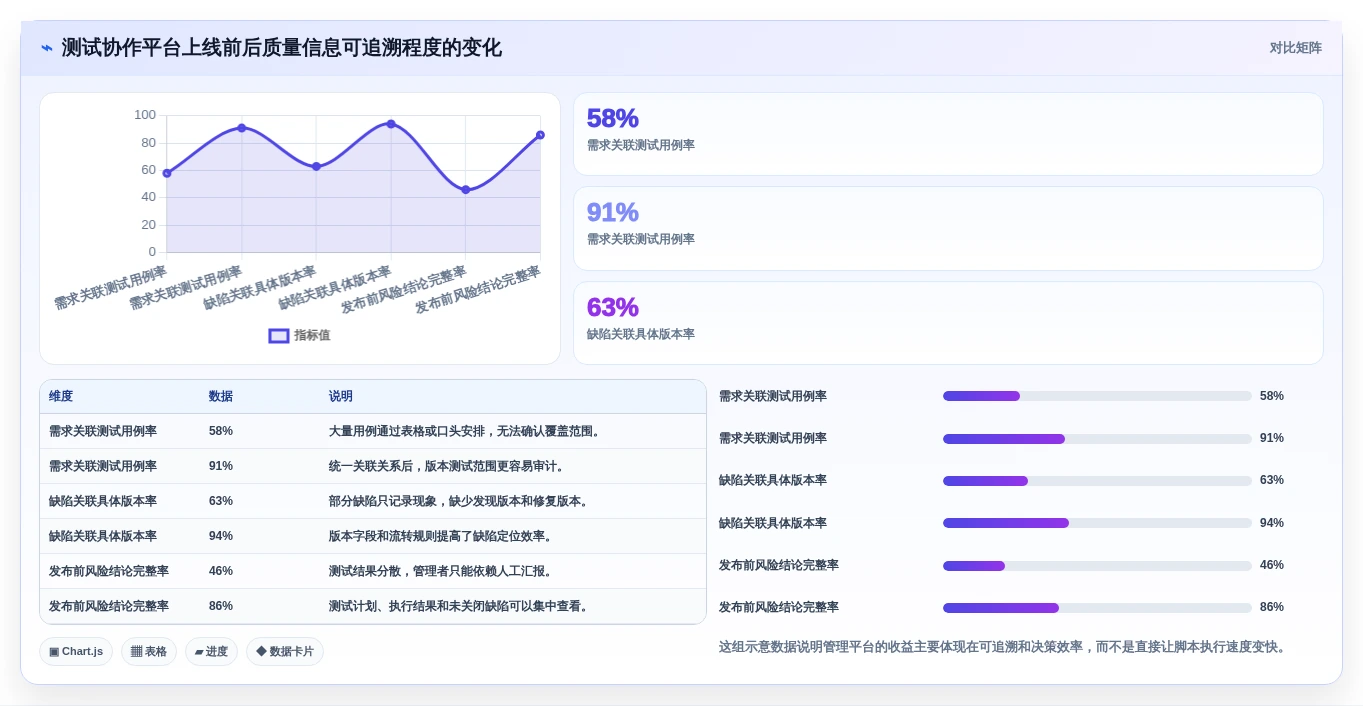
Task: Click the progress bar showing 58%
Action: (1097, 396)
